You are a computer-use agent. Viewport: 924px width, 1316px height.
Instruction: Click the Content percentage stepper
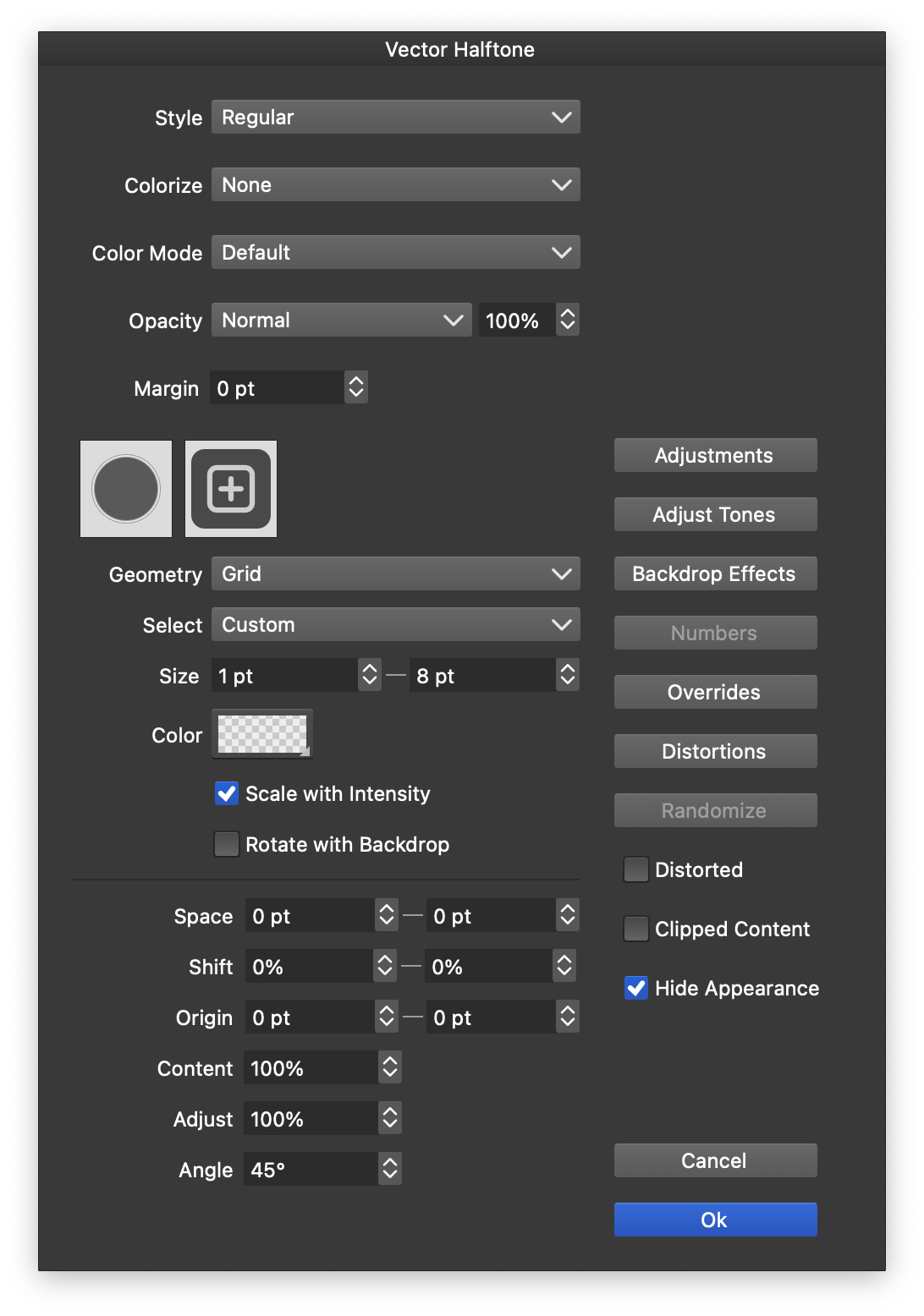tap(390, 1067)
